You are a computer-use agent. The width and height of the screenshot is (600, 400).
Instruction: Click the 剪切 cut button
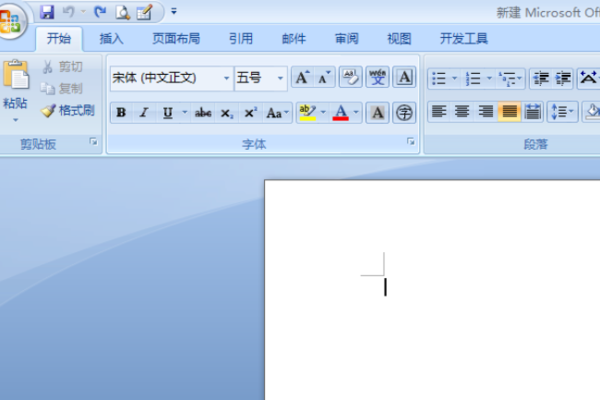(x=63, y=67)
